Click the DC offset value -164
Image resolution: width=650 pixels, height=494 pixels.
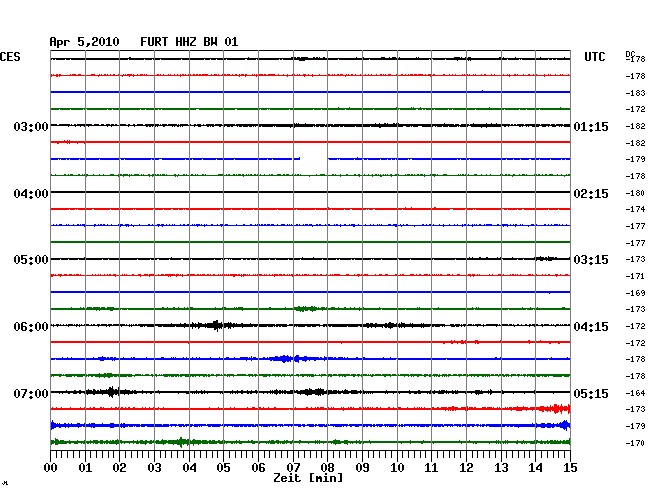click(x=635, y=393)
